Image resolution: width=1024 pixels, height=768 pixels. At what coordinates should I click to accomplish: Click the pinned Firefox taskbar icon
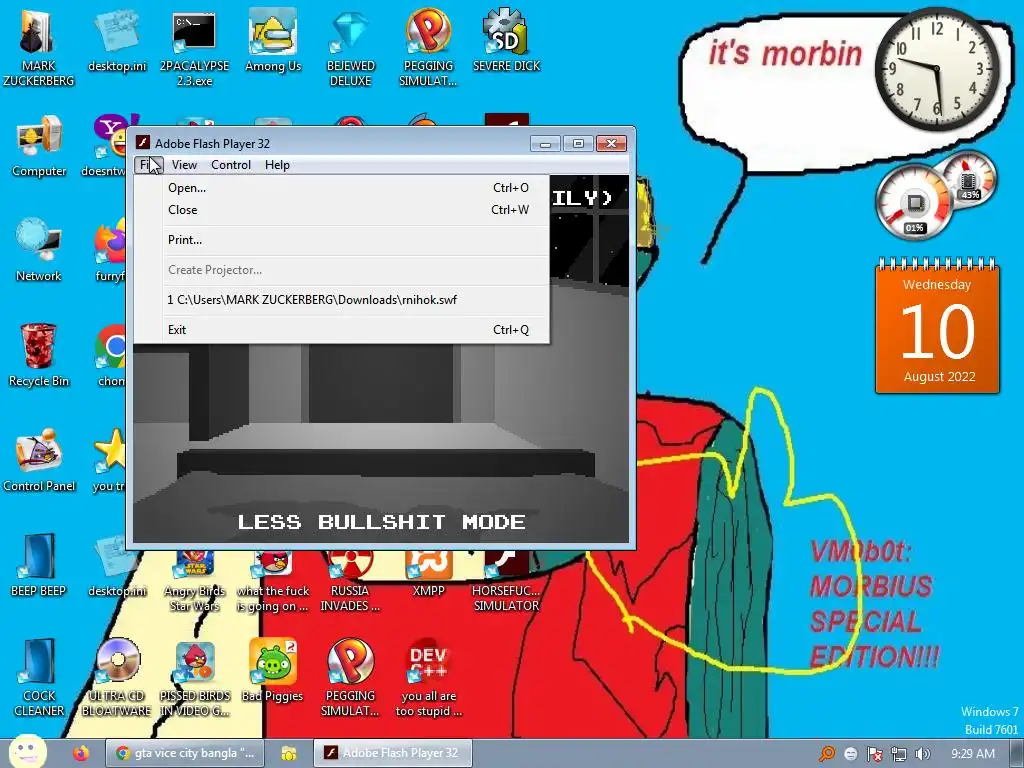pos(81,753)
